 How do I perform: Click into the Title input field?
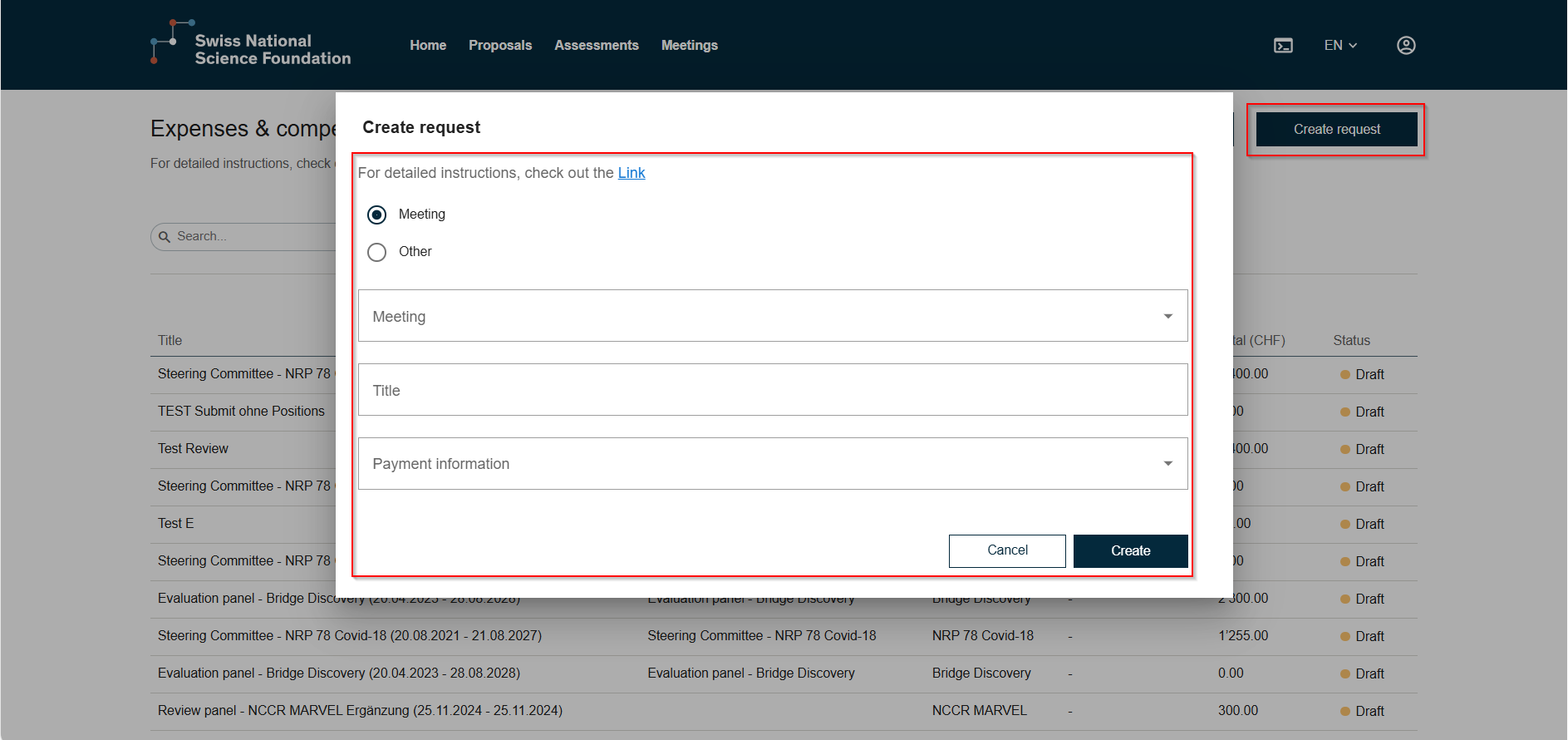click(772, 390)
